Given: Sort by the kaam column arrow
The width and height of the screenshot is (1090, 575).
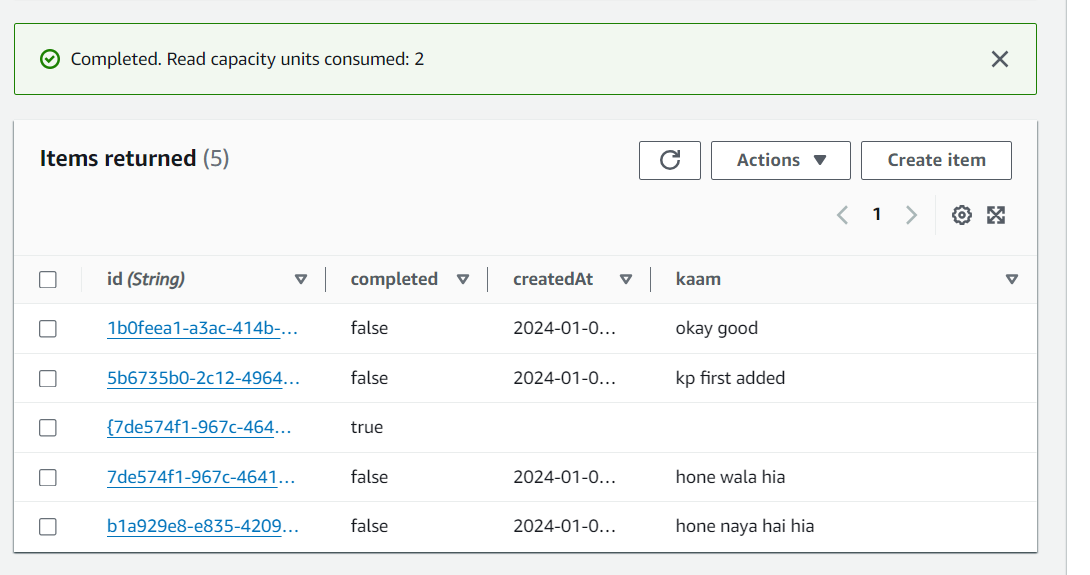Looking at the screenshot, I should [1012, 280].
